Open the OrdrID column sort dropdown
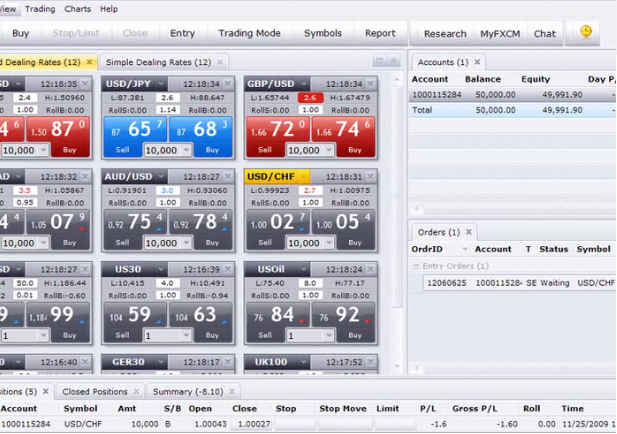617x434 pixels. point(465,249)
